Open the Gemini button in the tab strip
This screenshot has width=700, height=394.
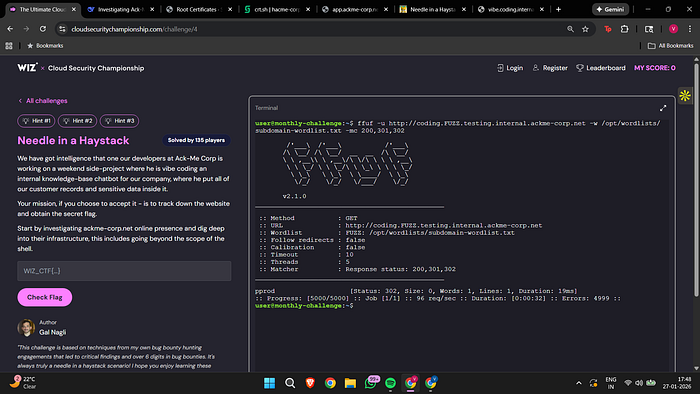(610, 9)
